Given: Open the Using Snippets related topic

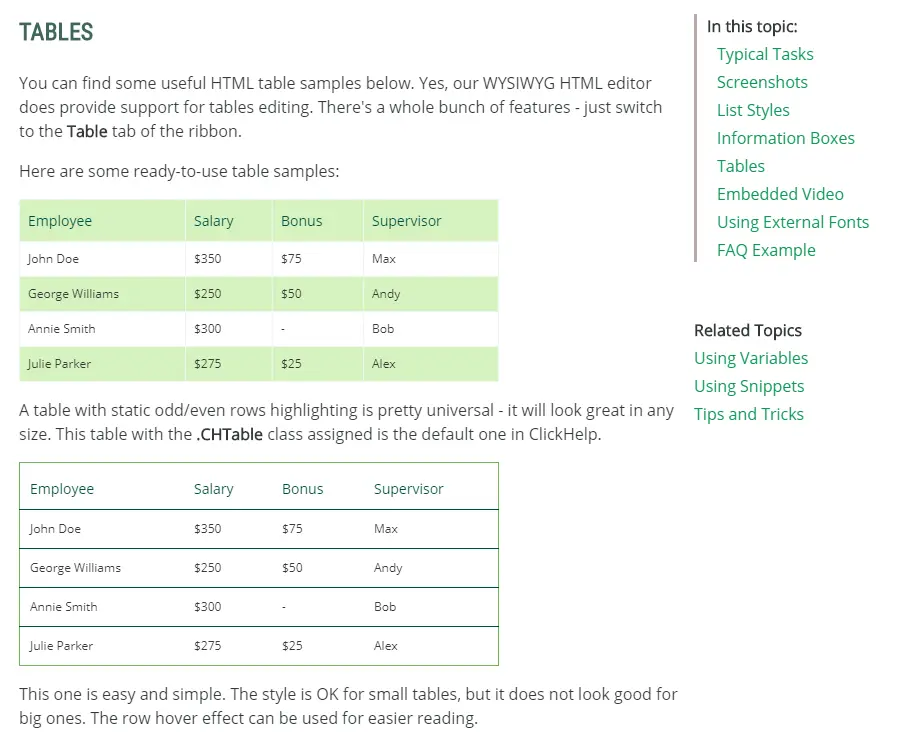Looking at the screenshot, I should [749, 386].
